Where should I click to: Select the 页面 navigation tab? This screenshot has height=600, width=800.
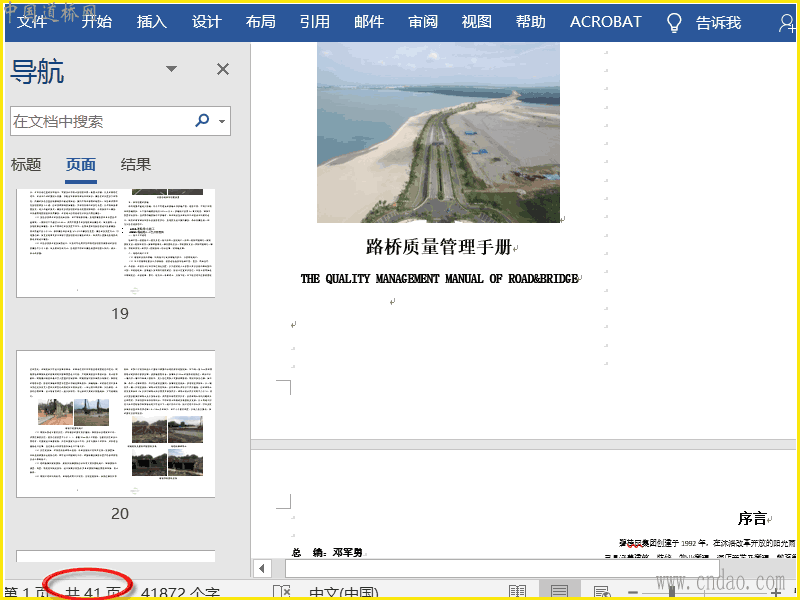click(x=81, y=164)
